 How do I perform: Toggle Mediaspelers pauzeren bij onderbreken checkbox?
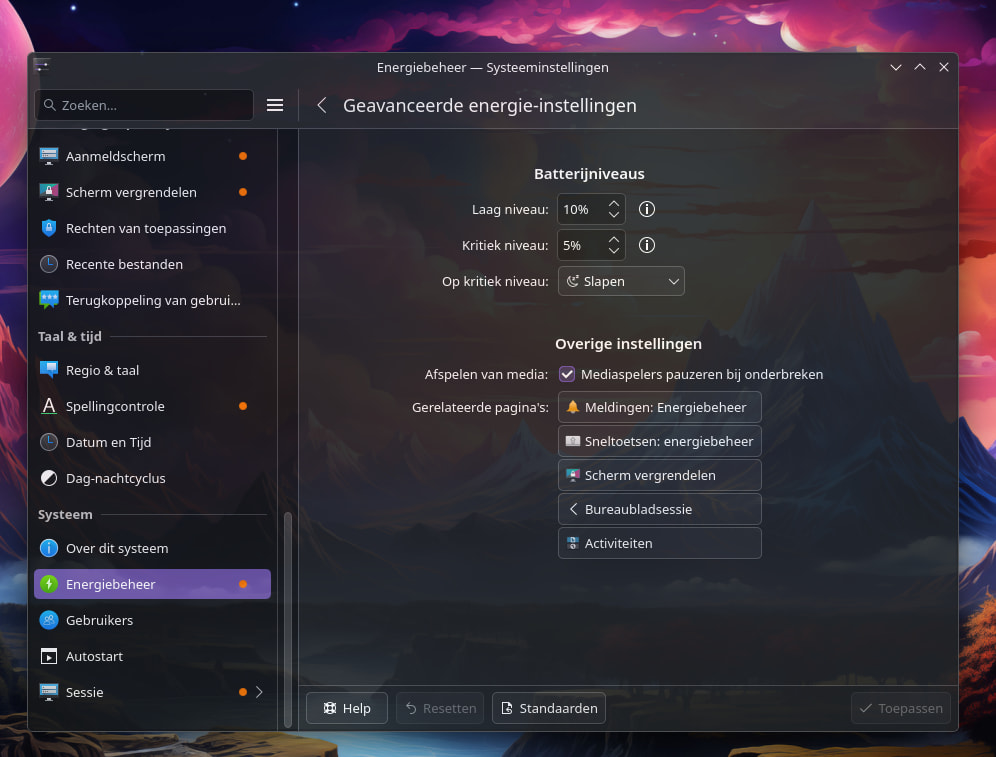[x=567, y=374]
